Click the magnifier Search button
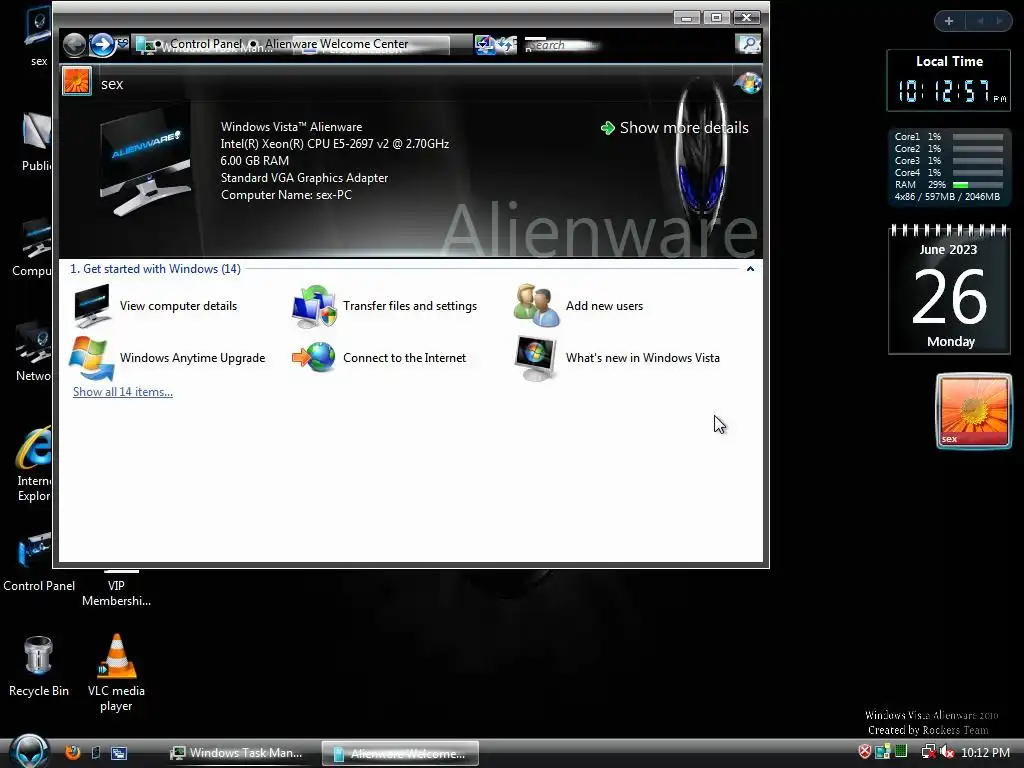The width and height of the screenshot is (1024, 768). (748, 44)
